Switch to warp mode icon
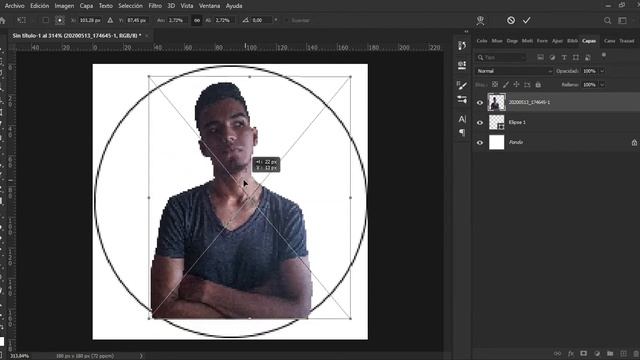Screen dimensions: 640x360 click(480, 20)
